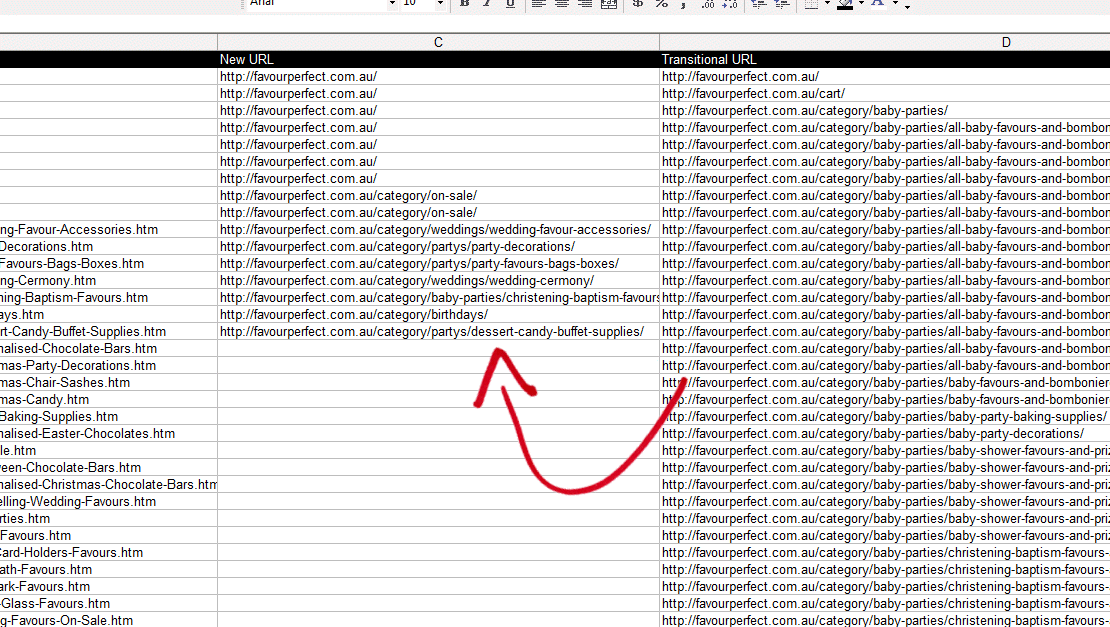Select cell 'mas-Candy.htm'
Viewport: 1110px width, 627px height.
click(108, 399)
